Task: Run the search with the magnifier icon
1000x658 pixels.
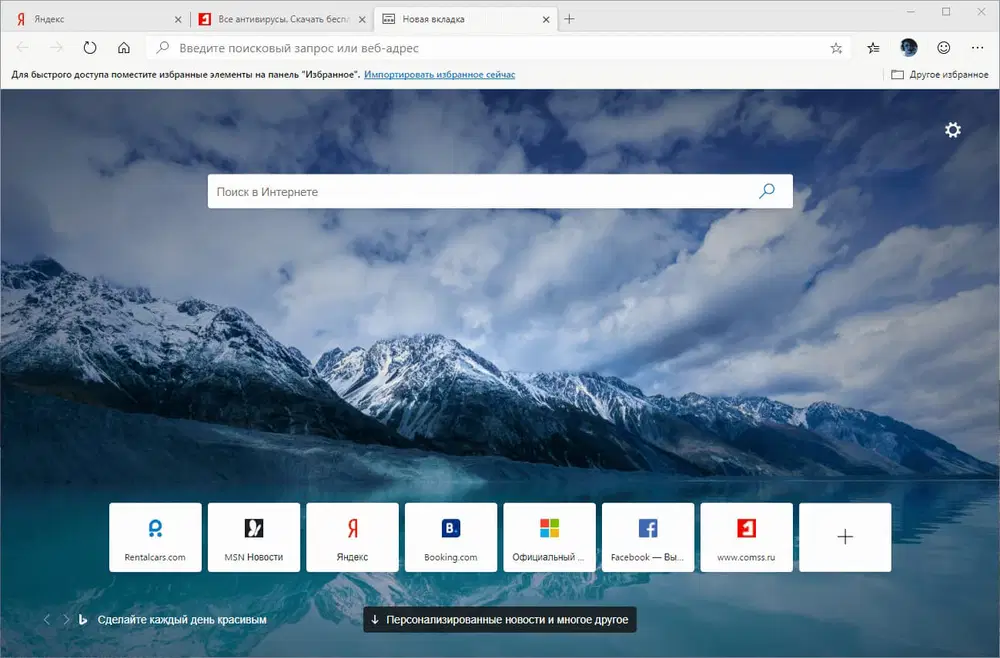Action: tap(766, 191)
